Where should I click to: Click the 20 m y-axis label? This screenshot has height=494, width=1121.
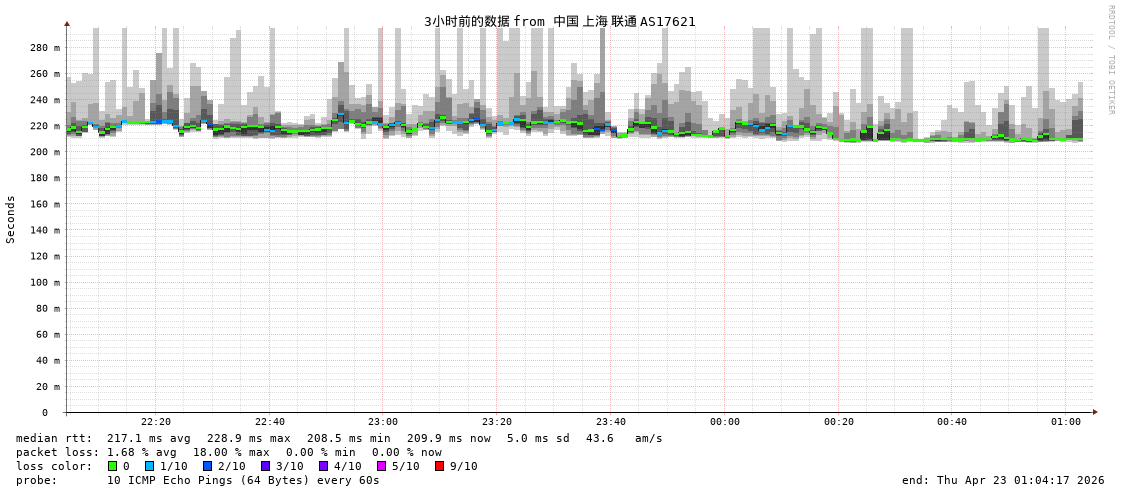point(48,387)
